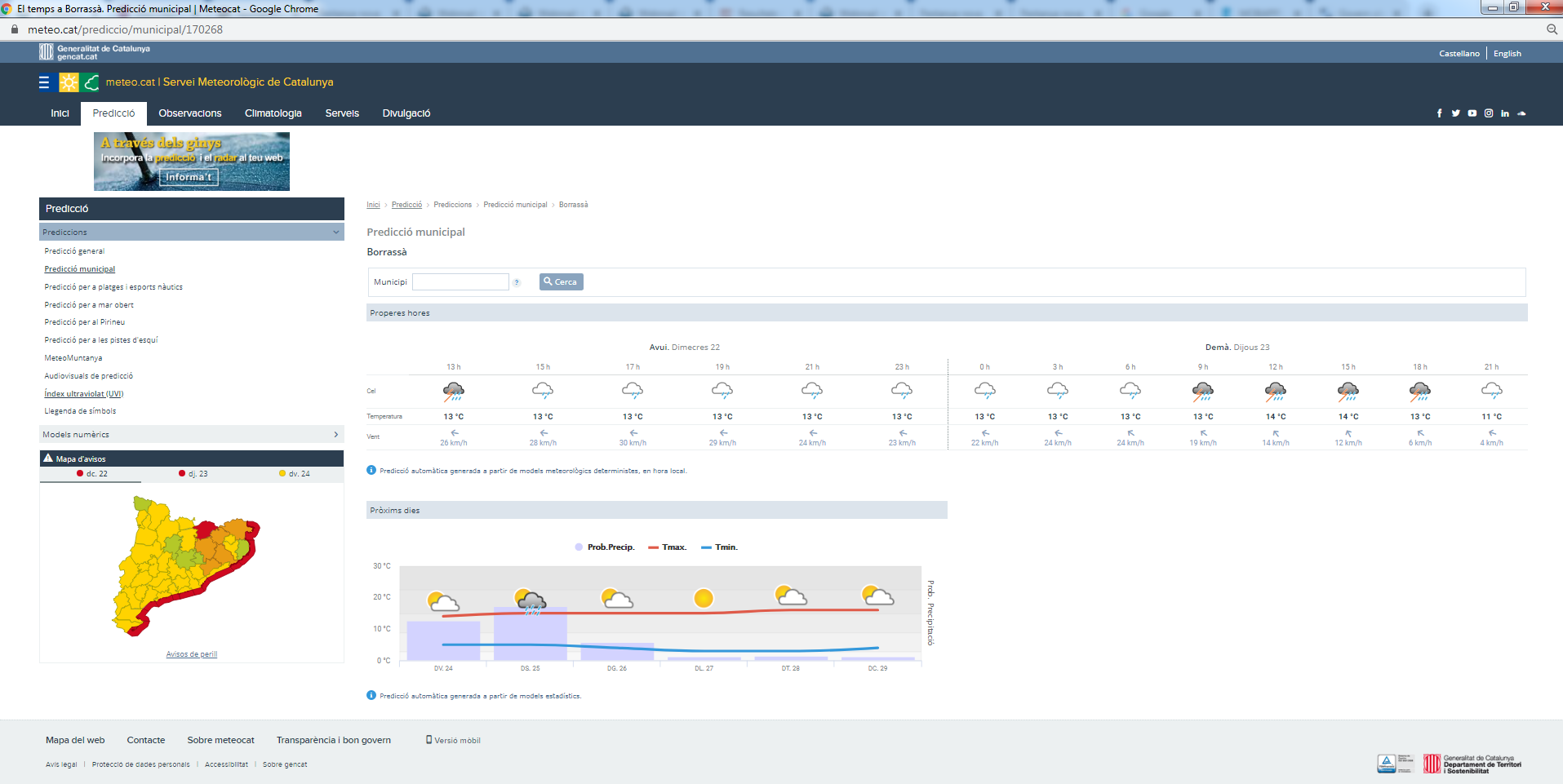Screen dimensions: 1563x784
Task: Select the Predicció menu tab
Action: tap(113, 113)
